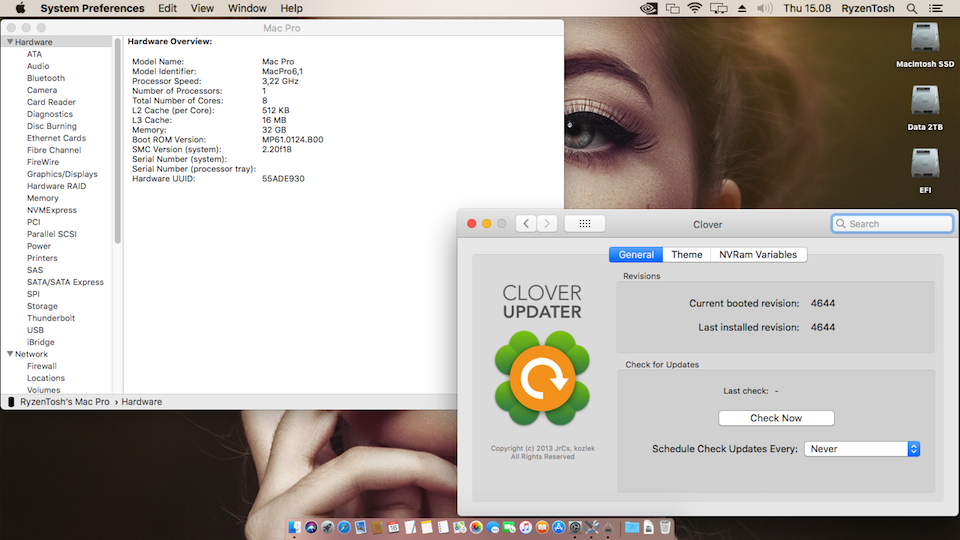This screenshot has width=960, height=540.
Task: Click the NVIDIA eye menu bar icon
Action: pyautogui.click(x=648, y=9)
